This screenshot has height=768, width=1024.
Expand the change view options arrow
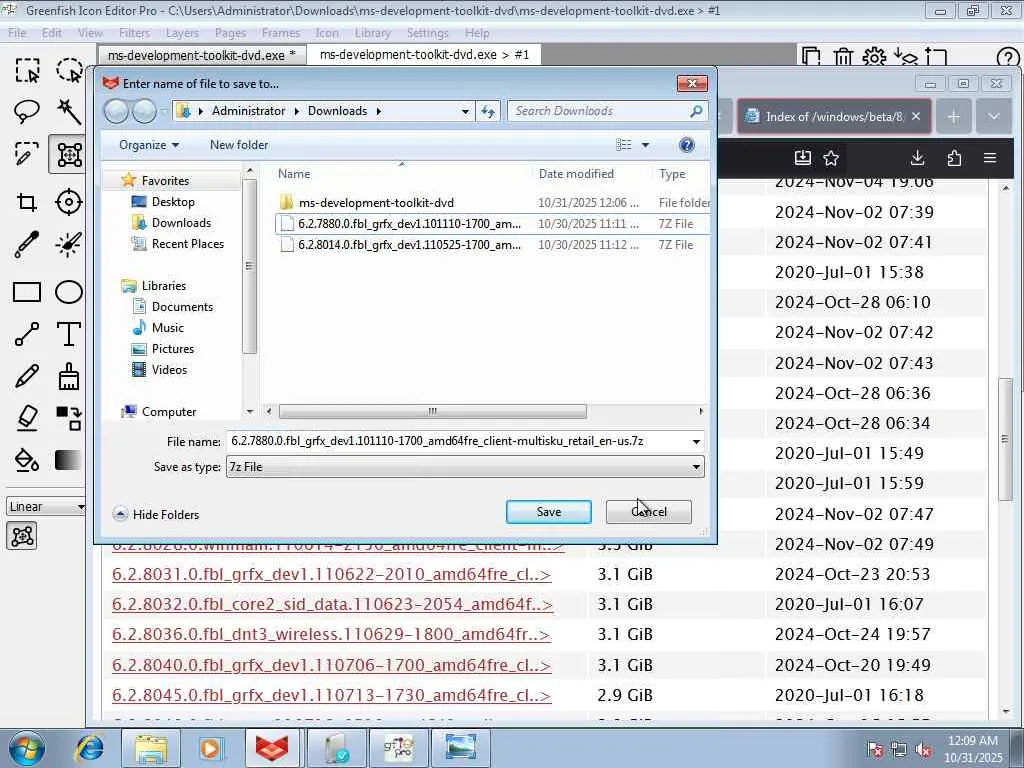tap(645, 145)
